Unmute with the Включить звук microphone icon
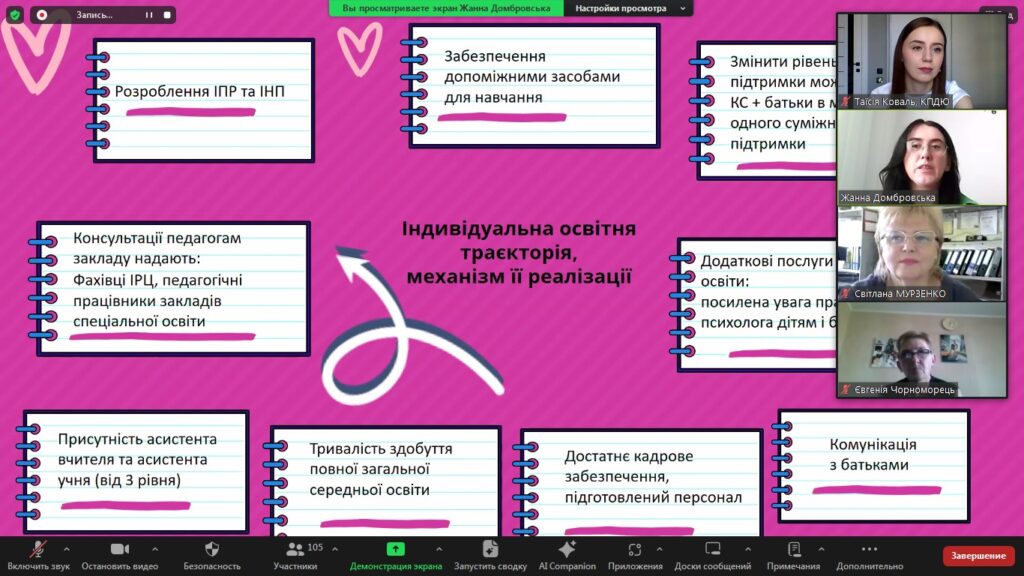 point(39,550)
